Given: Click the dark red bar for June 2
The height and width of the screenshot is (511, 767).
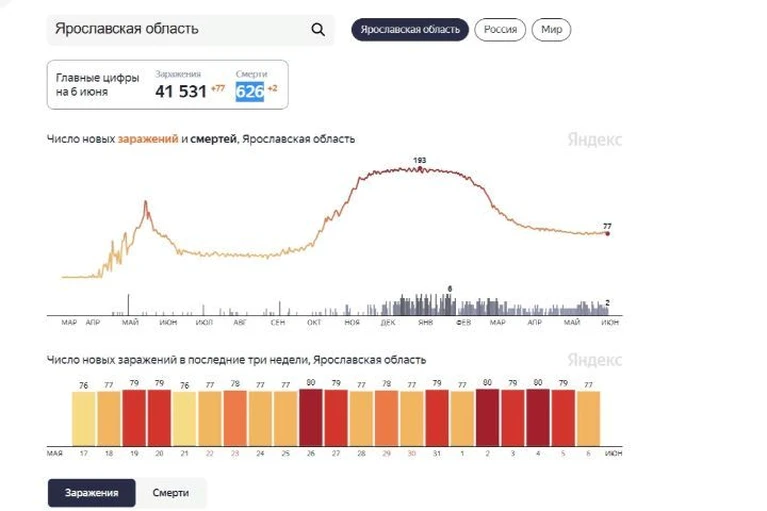Looking at the screenshot, I should [487, 417].
